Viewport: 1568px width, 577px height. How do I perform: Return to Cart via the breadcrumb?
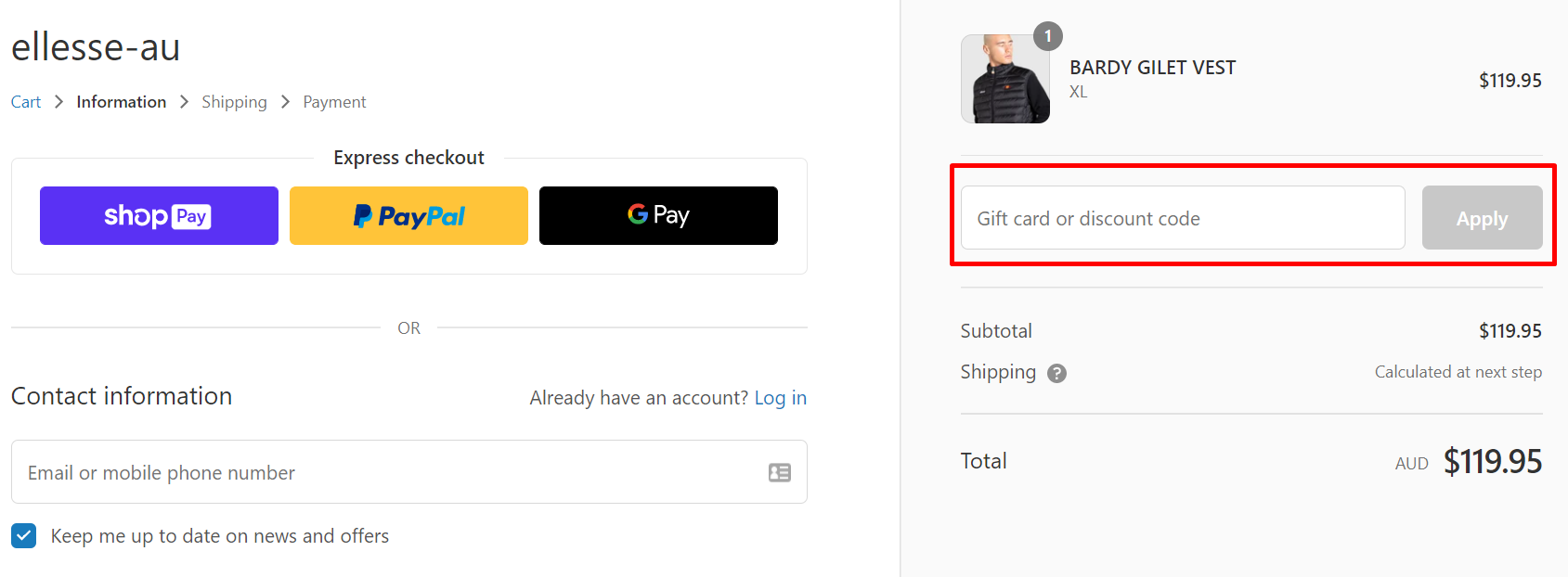coord(25,101)
